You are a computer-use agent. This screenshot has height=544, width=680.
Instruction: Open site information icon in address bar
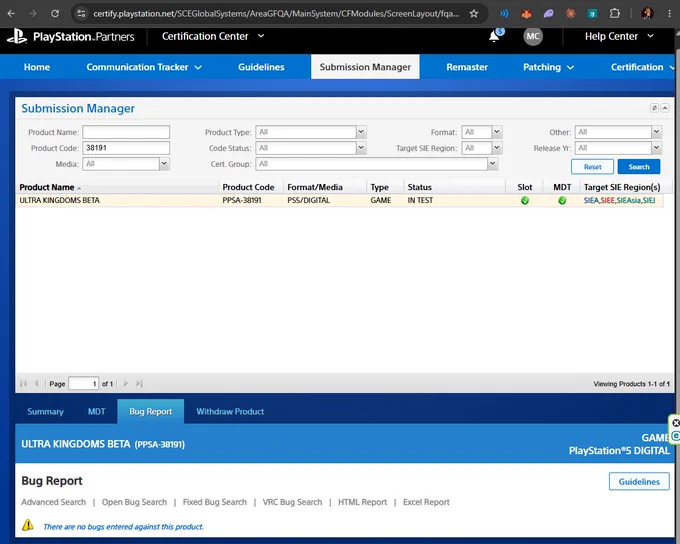coord(81,13)
